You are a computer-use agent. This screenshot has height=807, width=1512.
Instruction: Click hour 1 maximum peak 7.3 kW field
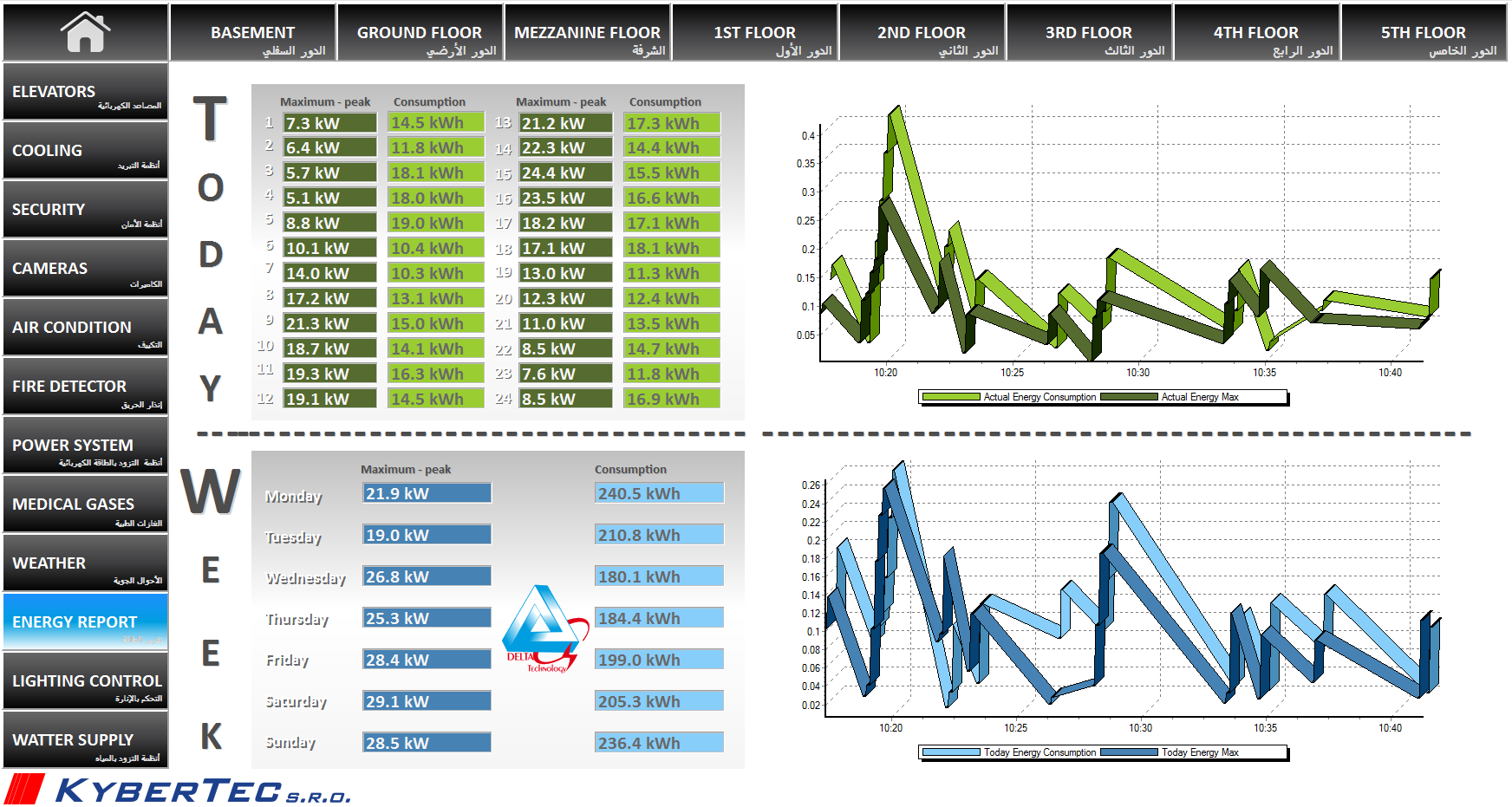329,123
